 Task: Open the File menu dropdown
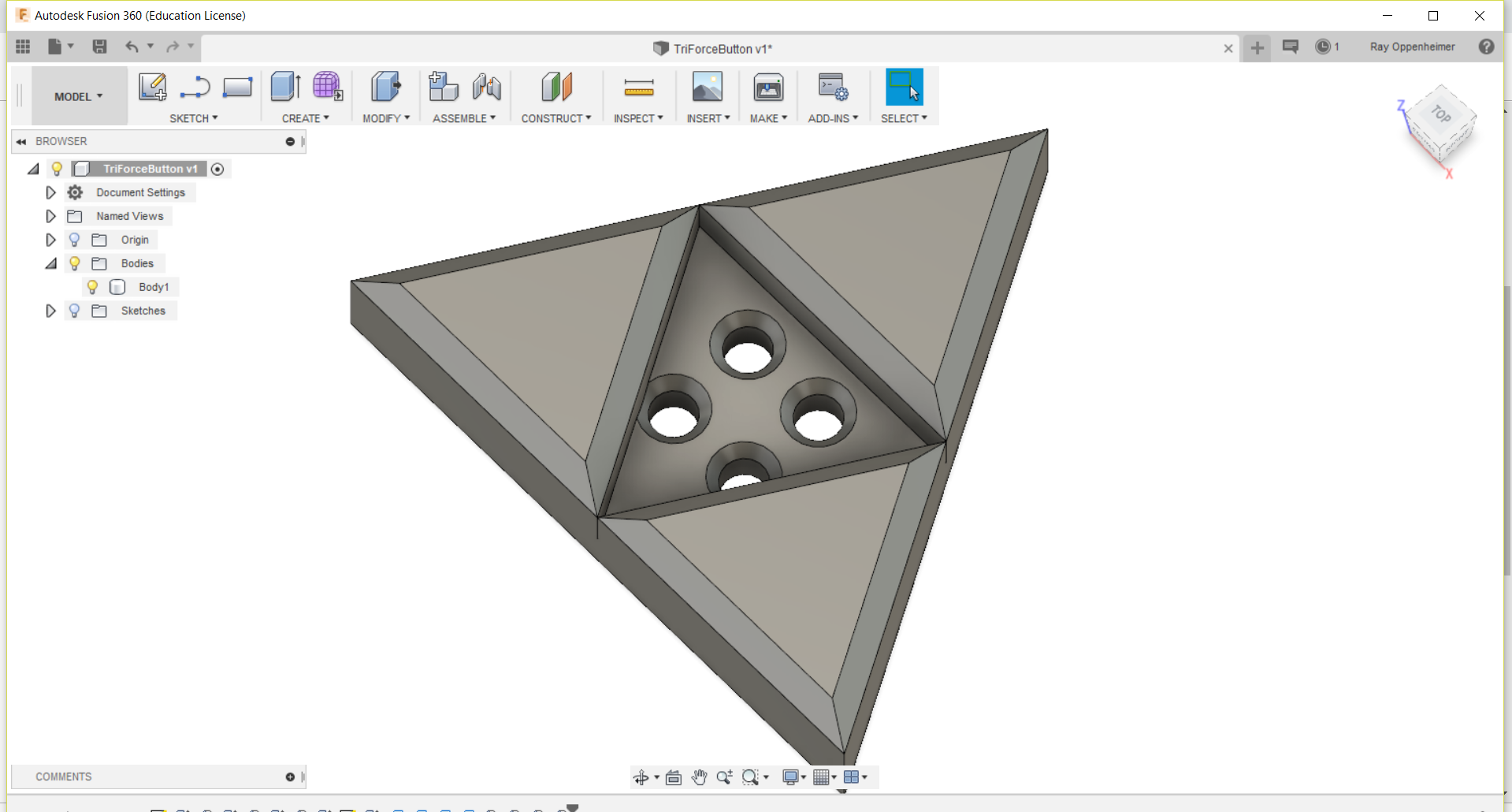(x=60, y=47)
